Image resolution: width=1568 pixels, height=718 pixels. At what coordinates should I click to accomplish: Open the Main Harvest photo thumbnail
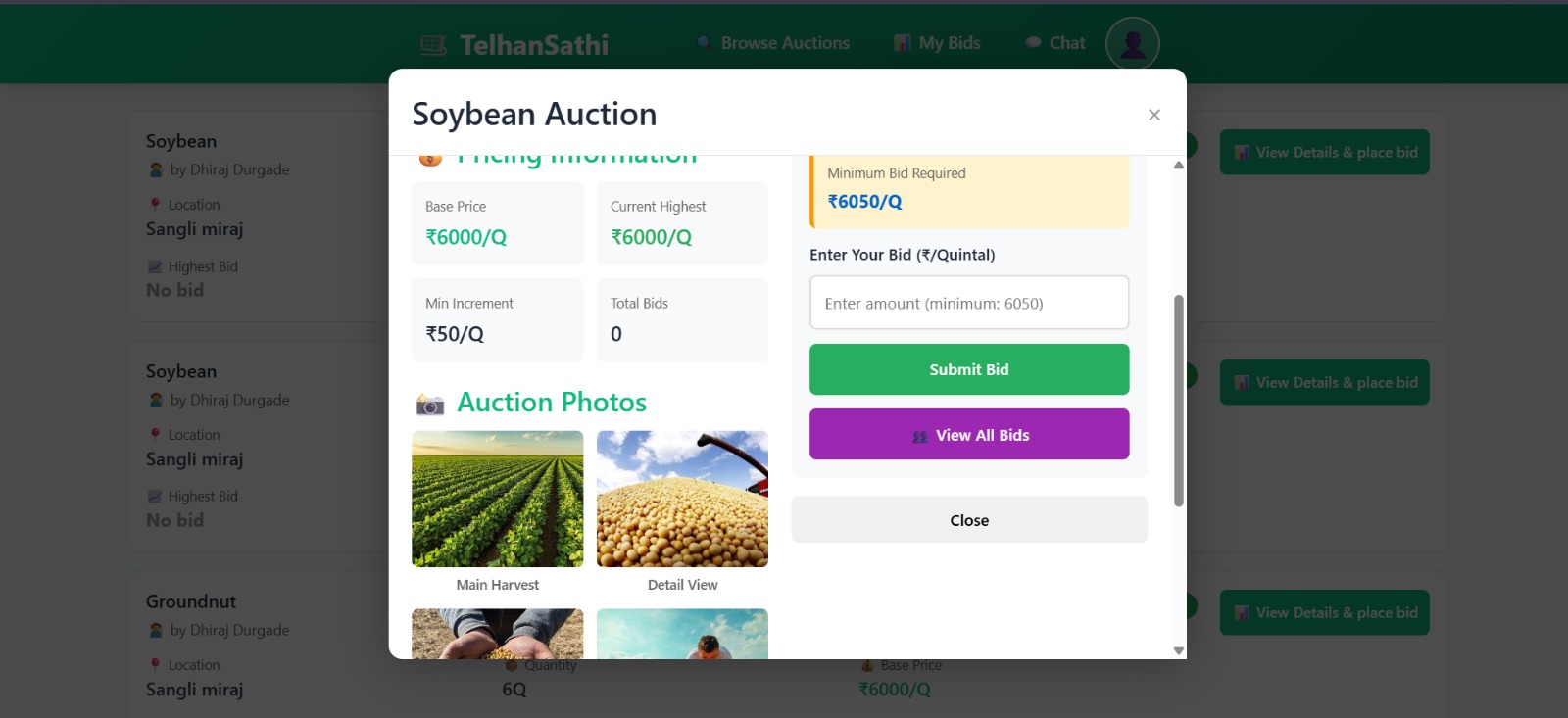point(497,498)
